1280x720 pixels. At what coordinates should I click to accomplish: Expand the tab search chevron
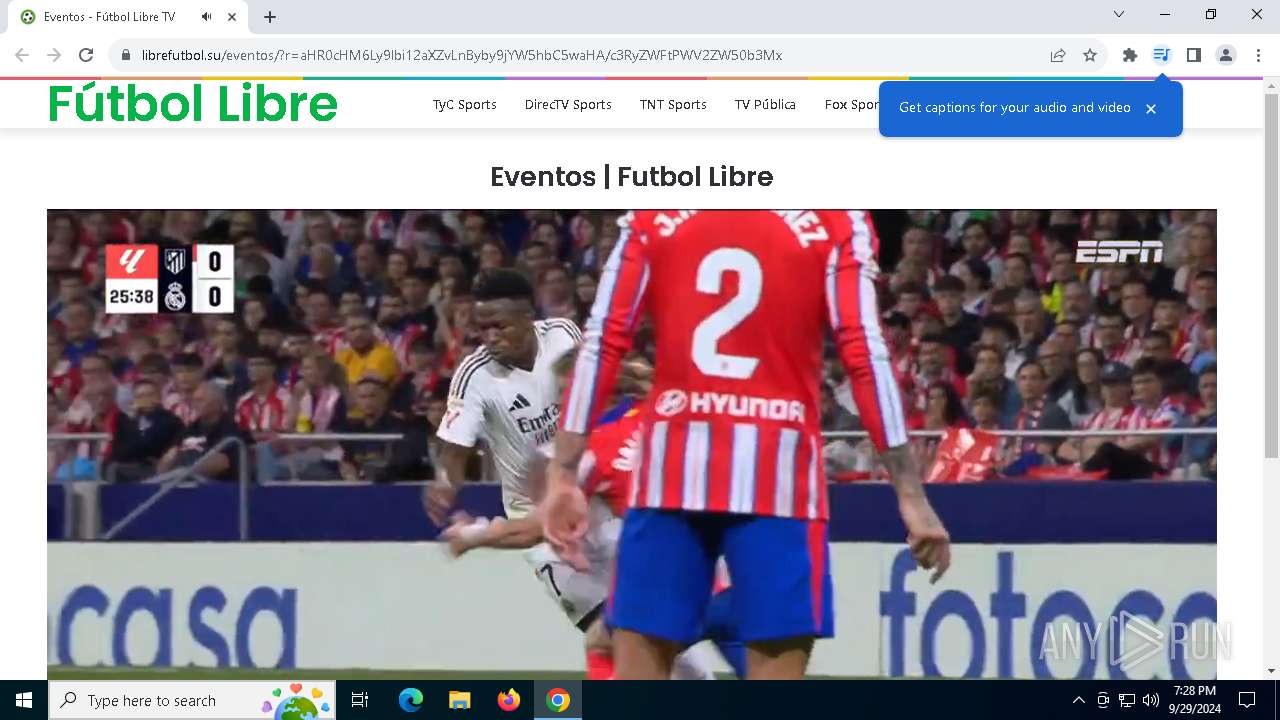click(1119, 14)
